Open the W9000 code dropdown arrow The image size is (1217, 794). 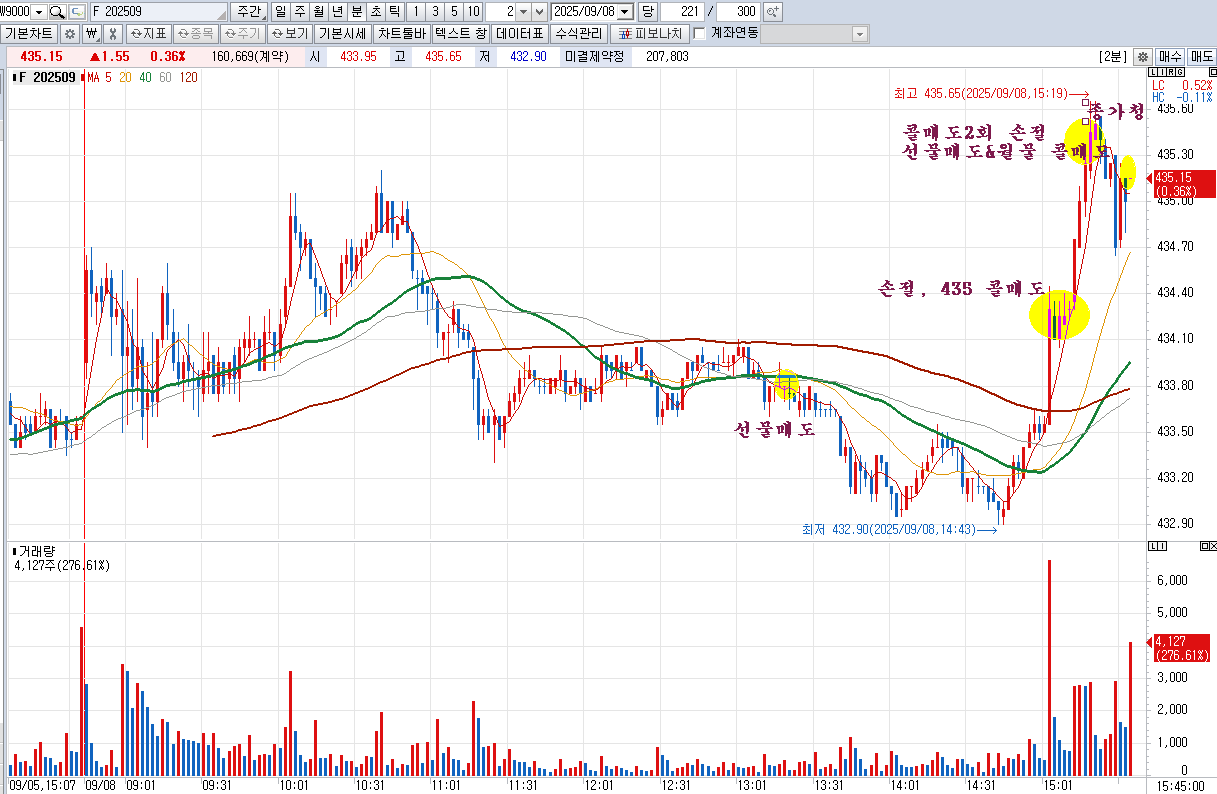click(x=38, y=12)
